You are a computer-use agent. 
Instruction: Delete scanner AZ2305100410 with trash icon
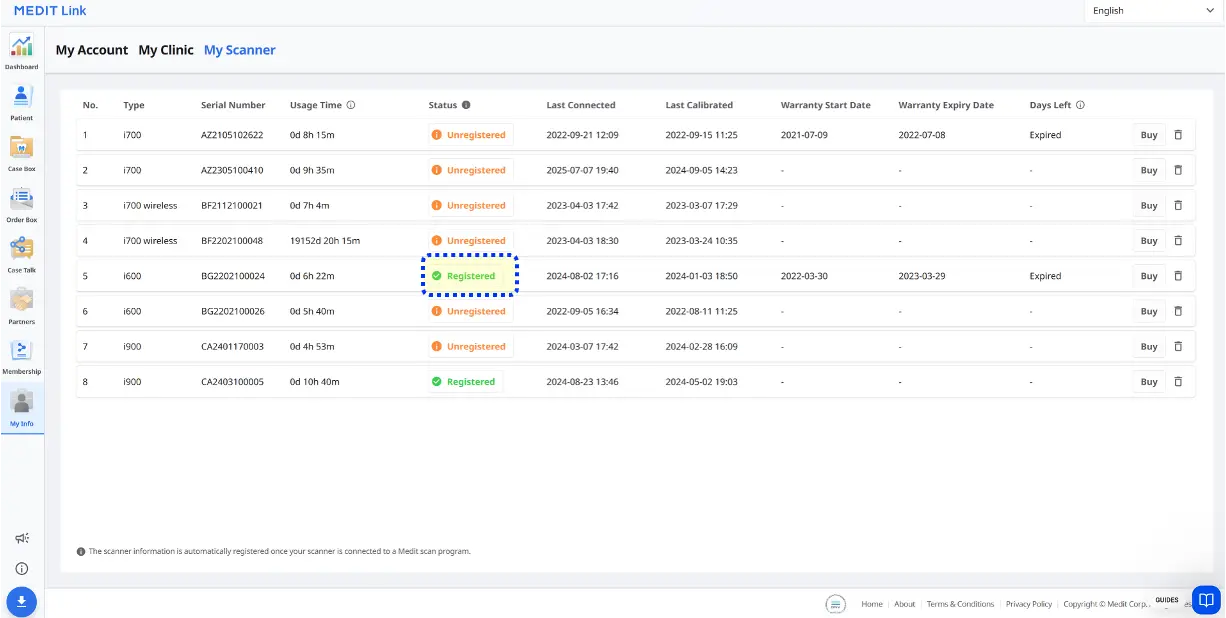tap(1178, 170)
